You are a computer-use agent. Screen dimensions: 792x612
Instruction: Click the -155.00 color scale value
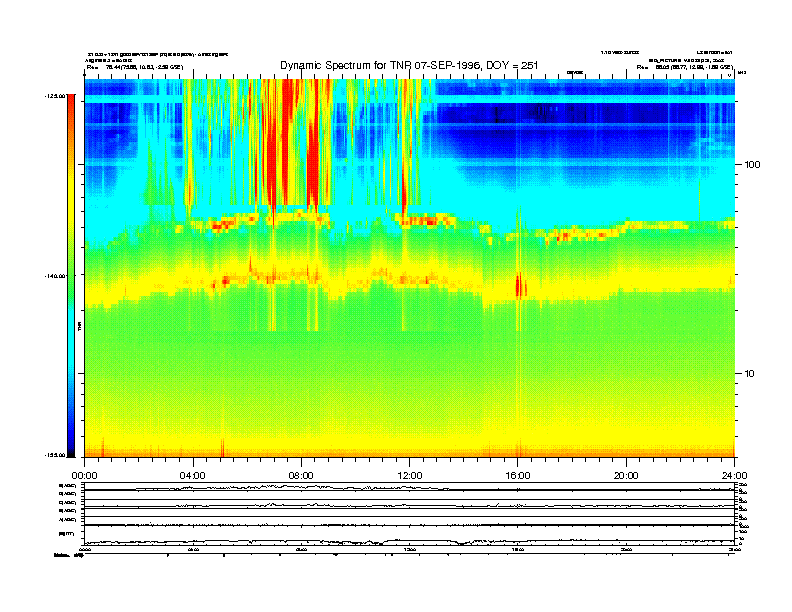pyautogui.click(x=55, y=455)
